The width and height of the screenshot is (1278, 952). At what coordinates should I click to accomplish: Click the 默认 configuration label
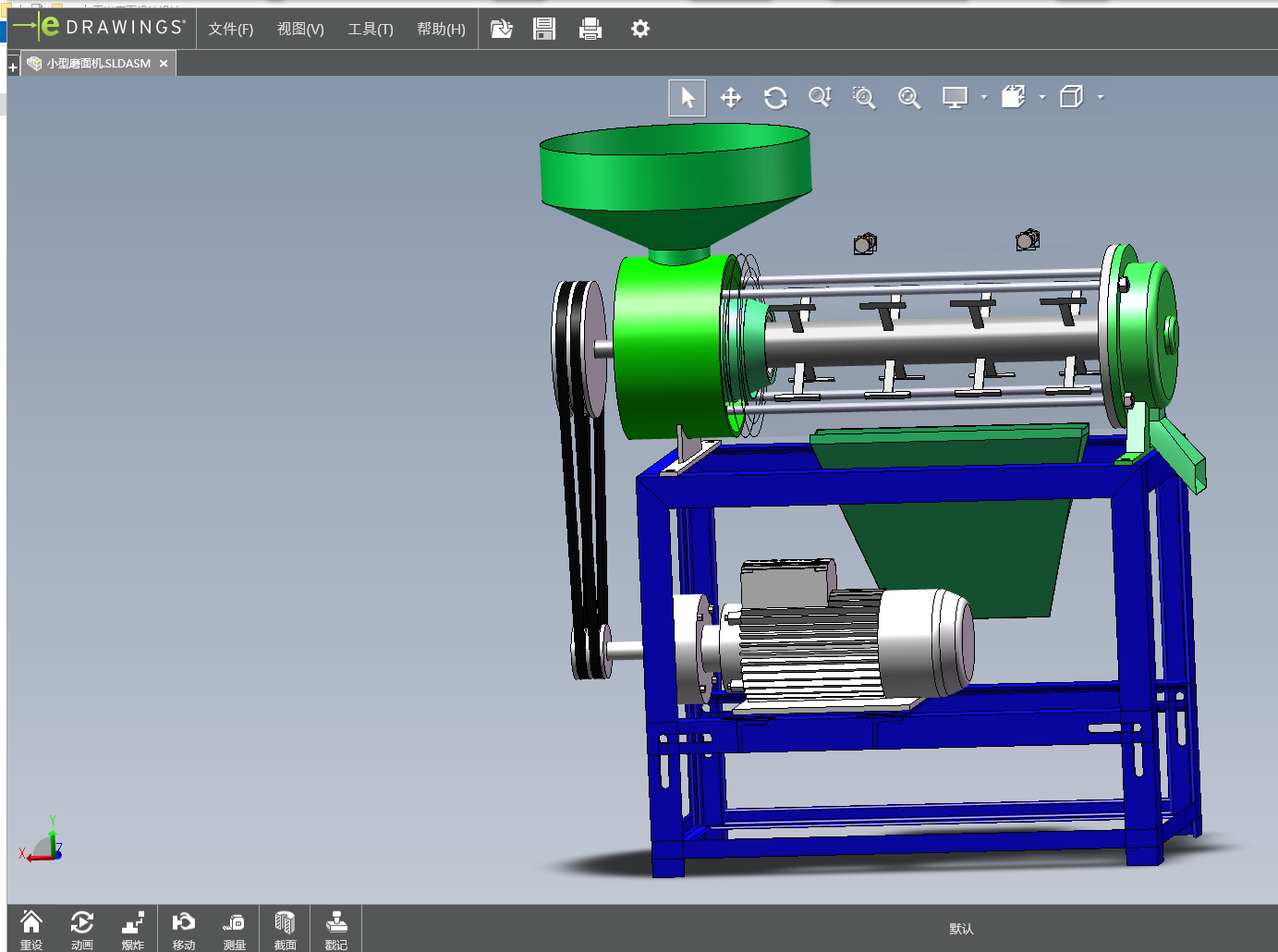coord(961,929)
